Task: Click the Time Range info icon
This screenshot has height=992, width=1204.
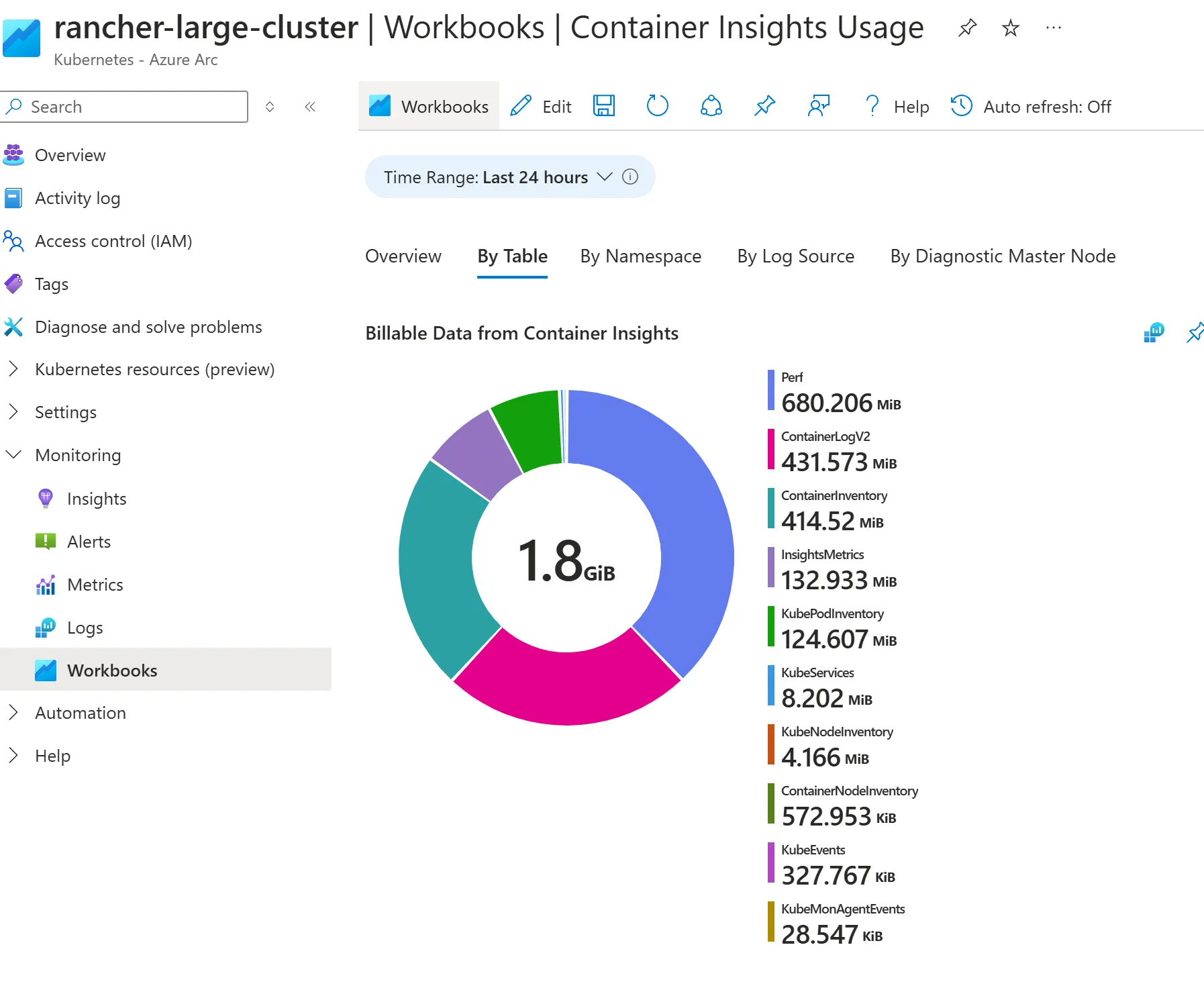Action: [630, 177]
